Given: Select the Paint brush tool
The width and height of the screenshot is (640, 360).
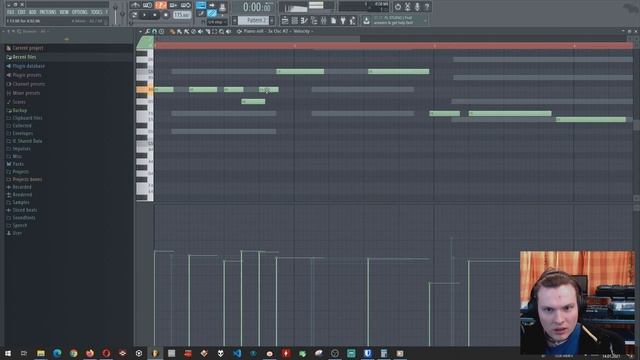Looking at the screenshot, I should (179, 31).
